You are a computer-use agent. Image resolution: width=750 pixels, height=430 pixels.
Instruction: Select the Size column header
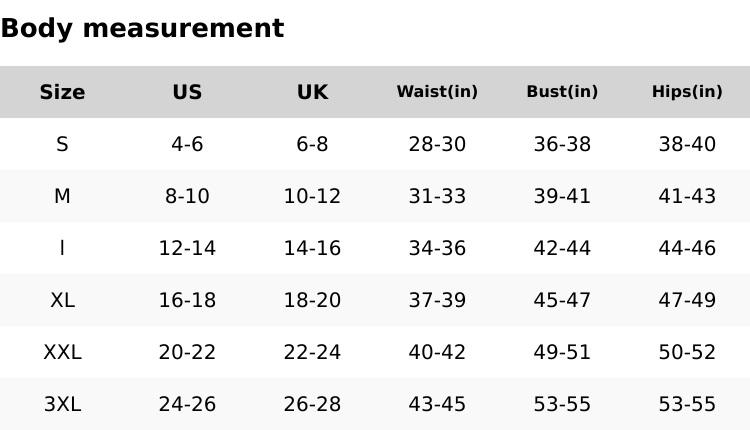[62, 92]
